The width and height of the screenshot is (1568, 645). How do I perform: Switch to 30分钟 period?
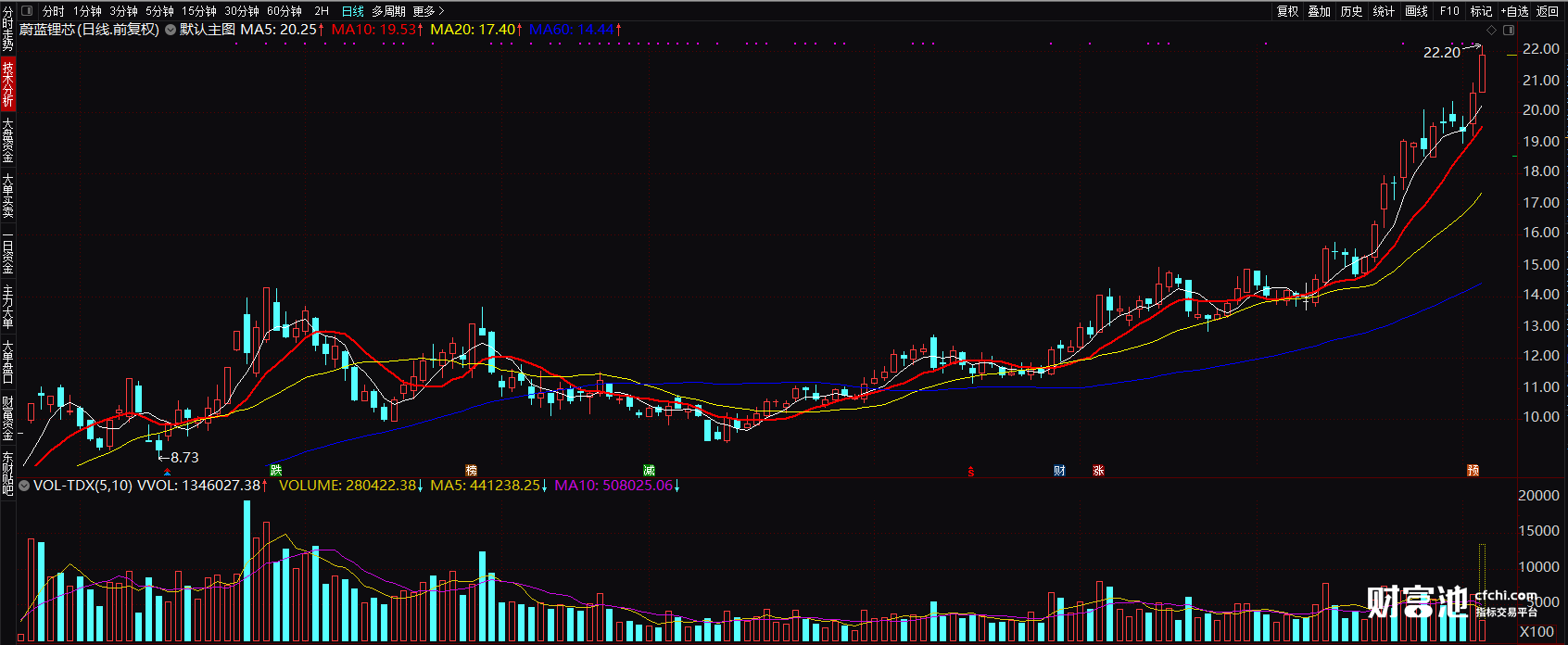click(242, 11)
